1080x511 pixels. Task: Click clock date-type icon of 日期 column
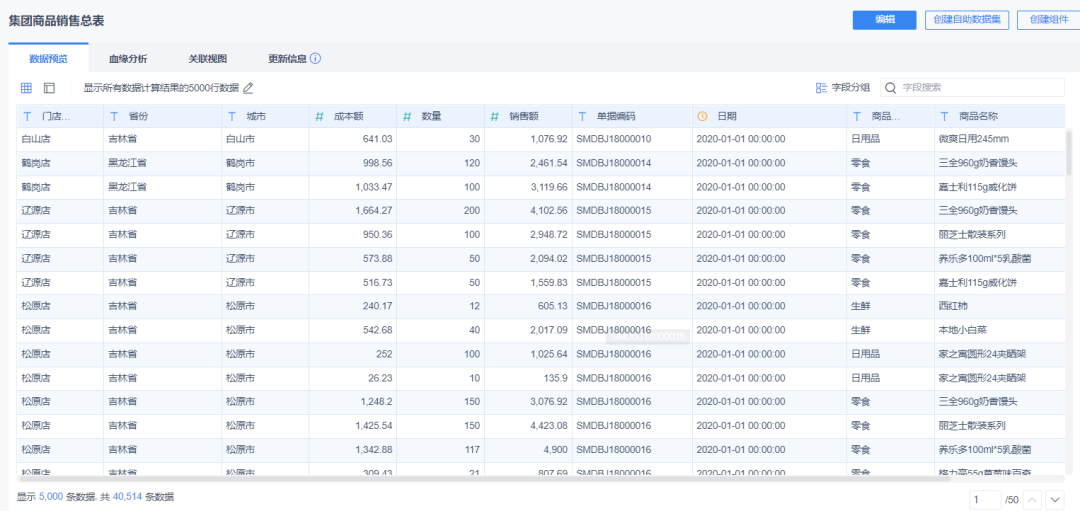pos(703,116)
